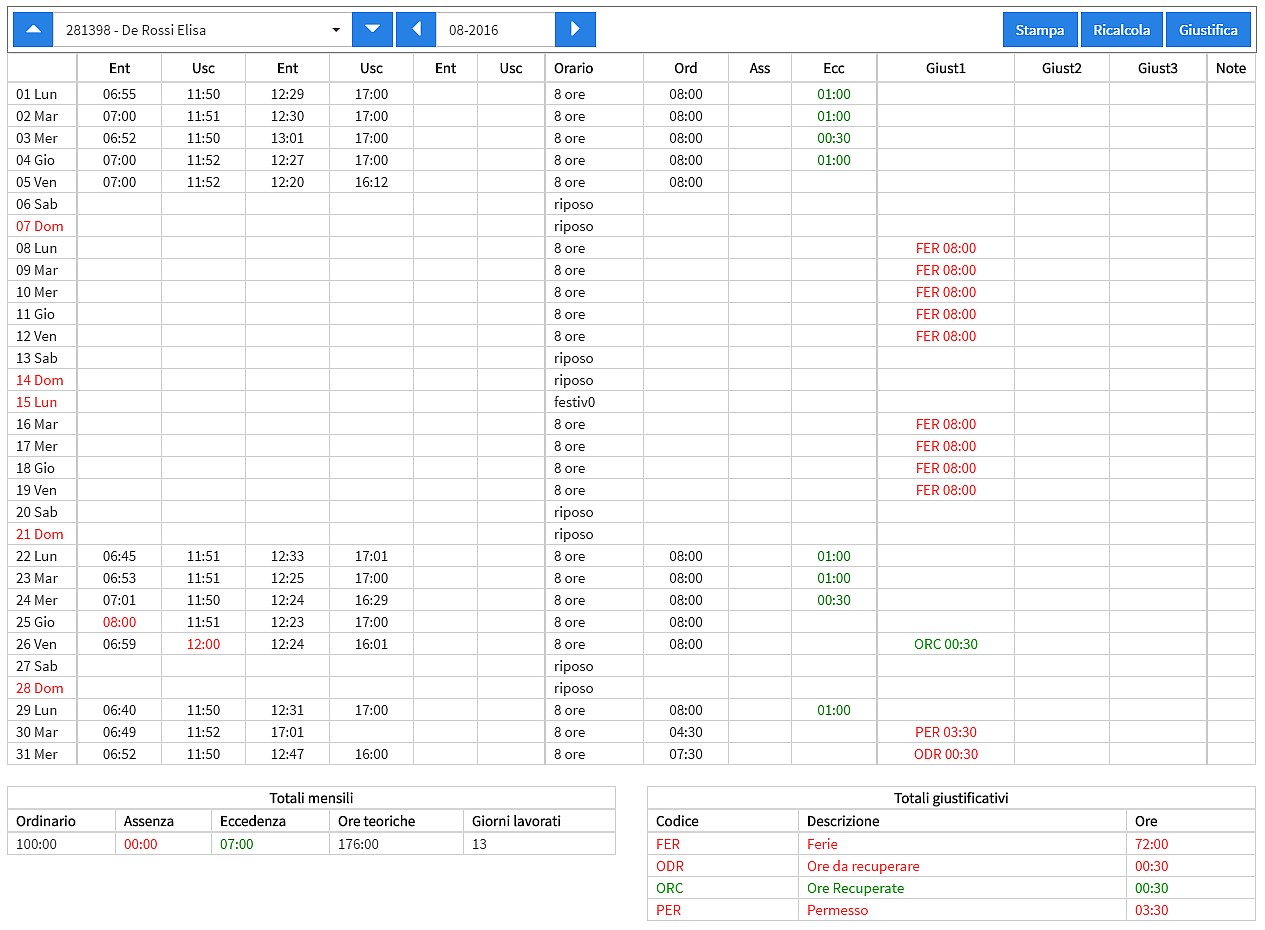Click the Ricalcola button
Viewport: 1265px width, 930px height.
tap(1122, 30)
